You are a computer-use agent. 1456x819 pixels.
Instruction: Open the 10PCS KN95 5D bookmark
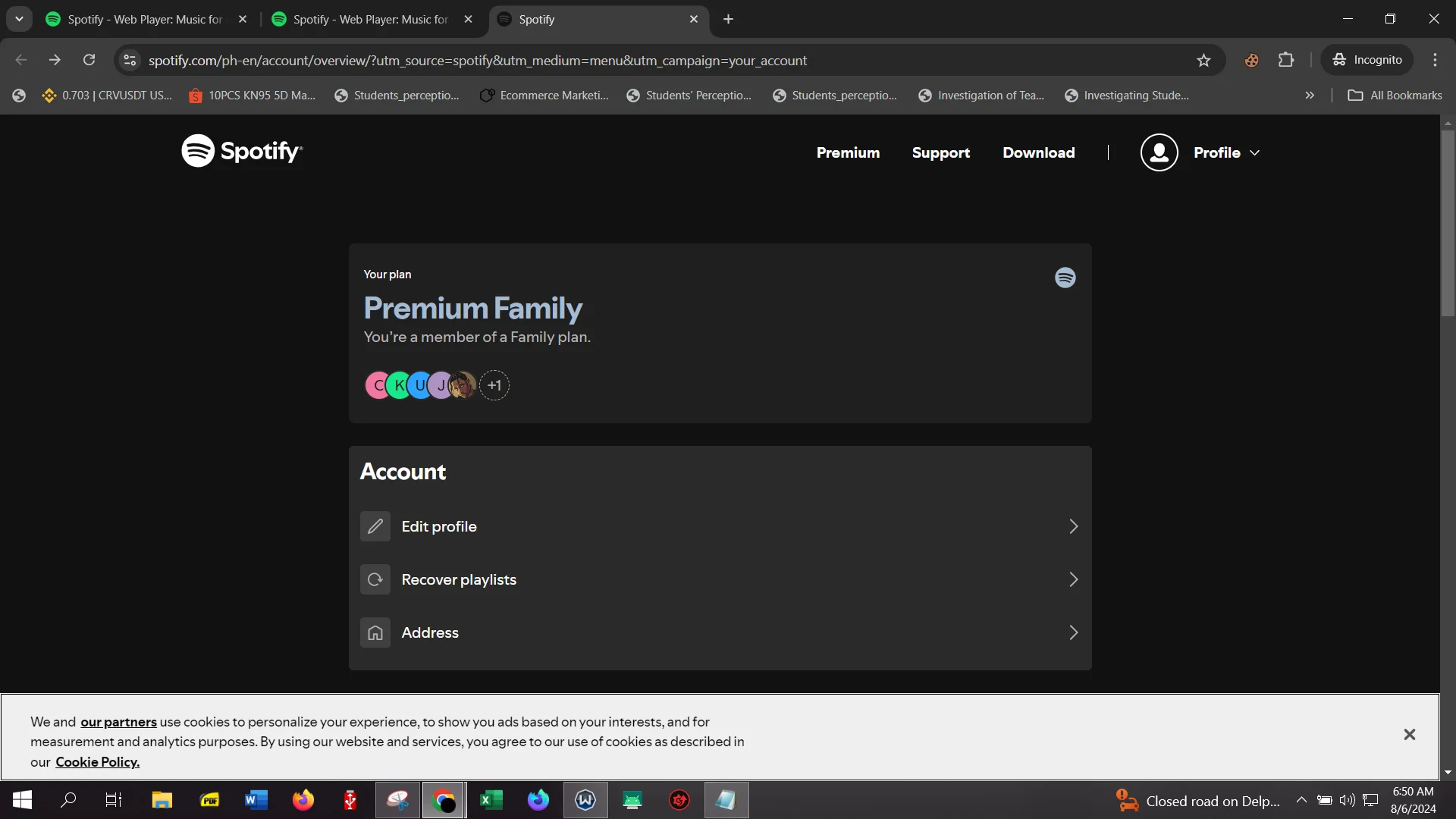pos(252,96)
